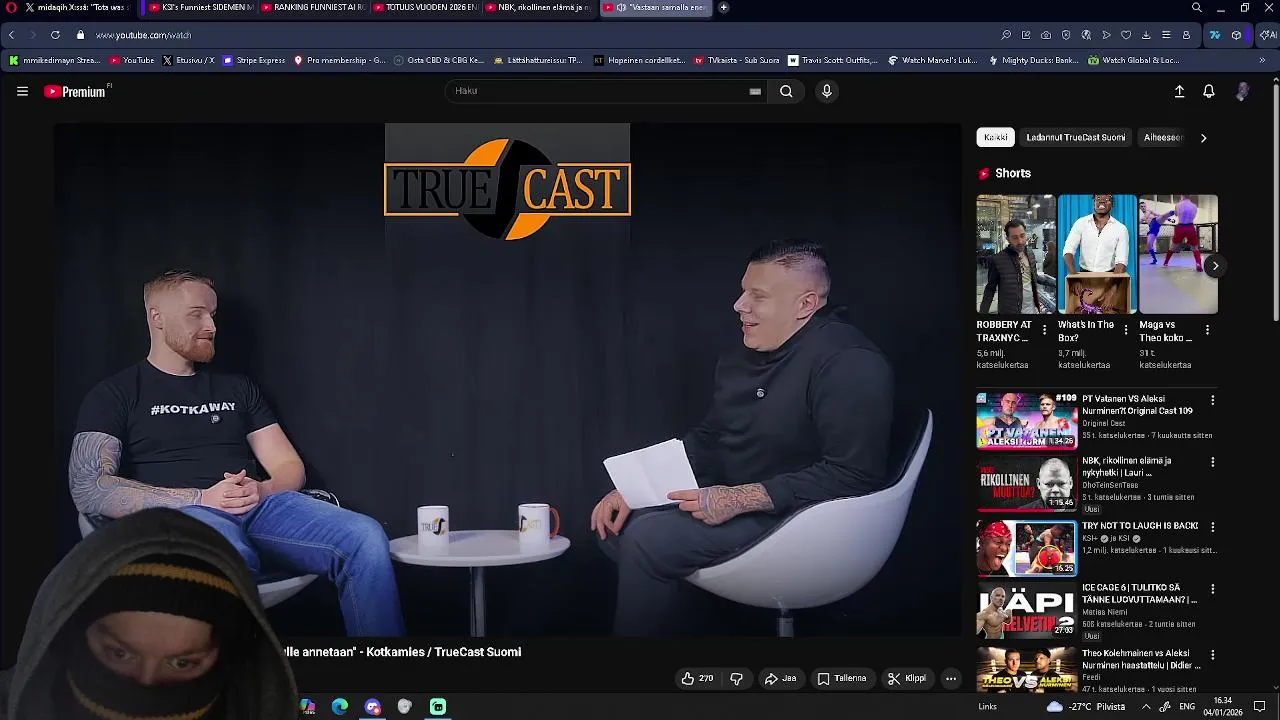
Task: Open options for ROBBERY AT TRAXNYC short
Action: tap(1045, 330)
